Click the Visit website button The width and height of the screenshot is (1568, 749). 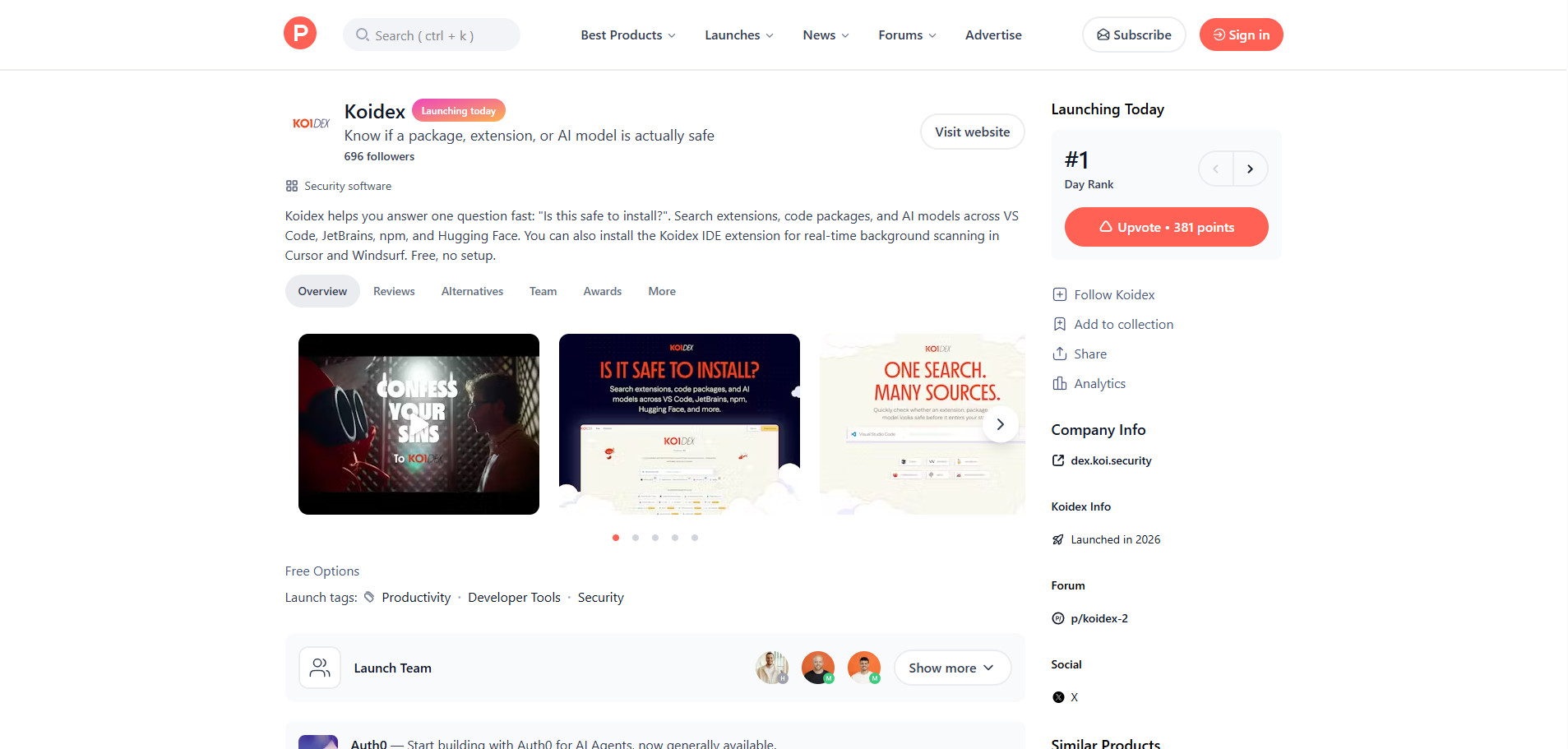972,132
